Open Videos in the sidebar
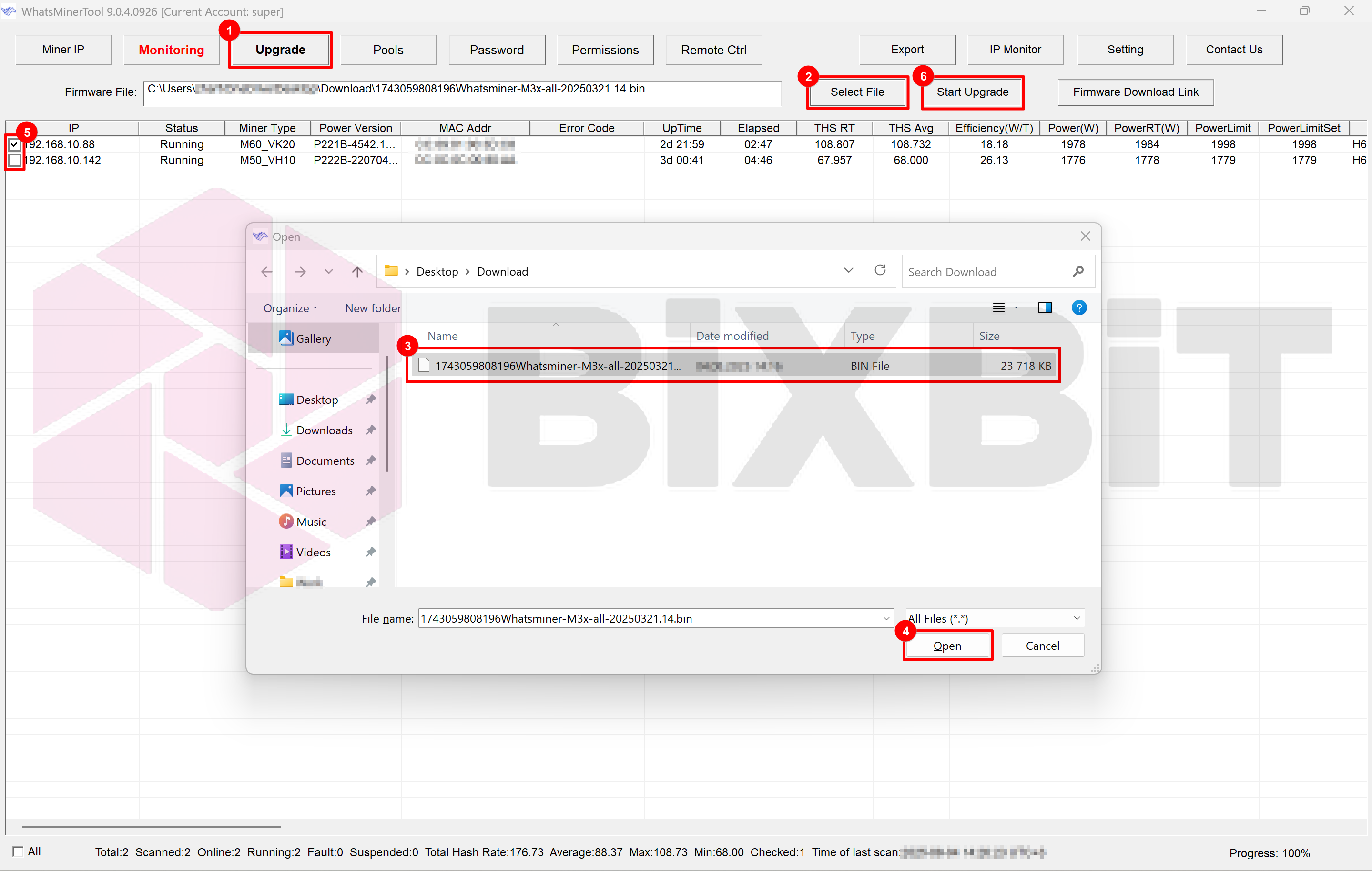Image resolution: width=1372 pixels, height=871 pixels. pos(313,553)
